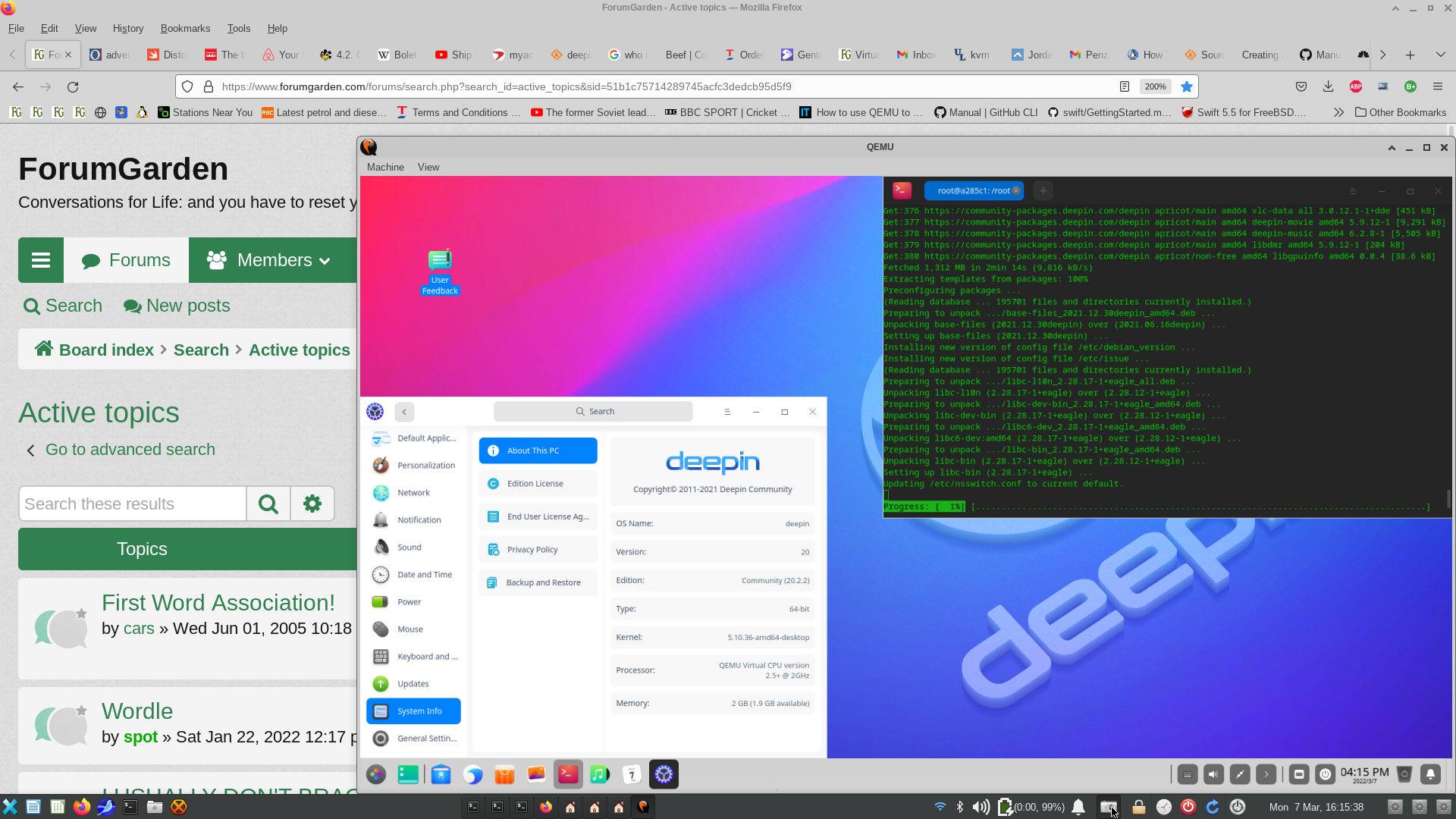Select the Control Center icon in deepin dock

pos(664,774)
